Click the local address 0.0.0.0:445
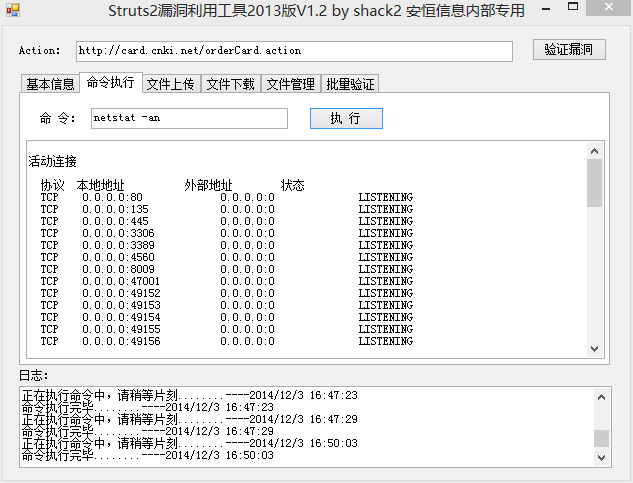The height and width of the screenshot is (483, 633). pos(115,221)
